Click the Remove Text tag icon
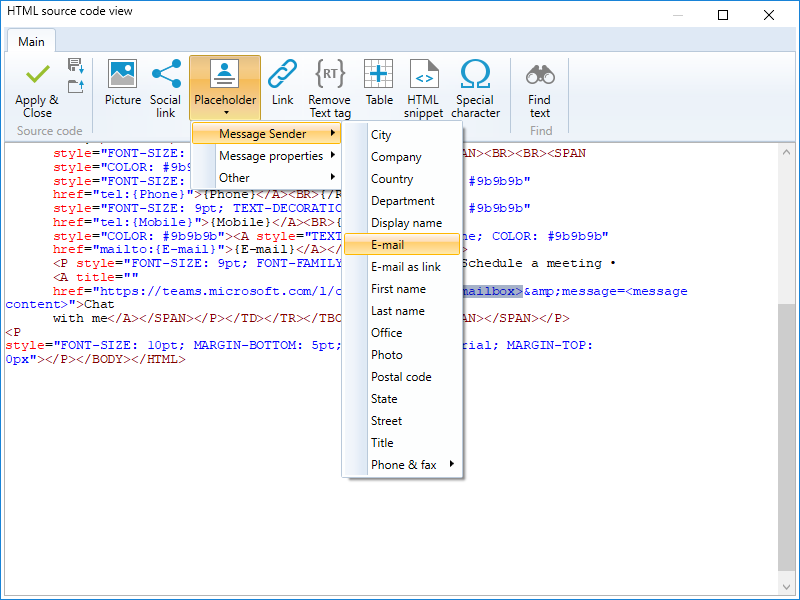Screen dimensions: 800x600 [330, 74]
